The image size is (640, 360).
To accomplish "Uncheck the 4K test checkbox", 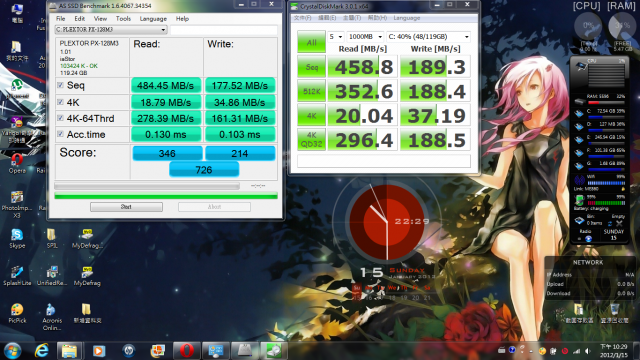I will pyautogui.click(x=60, y=102).
